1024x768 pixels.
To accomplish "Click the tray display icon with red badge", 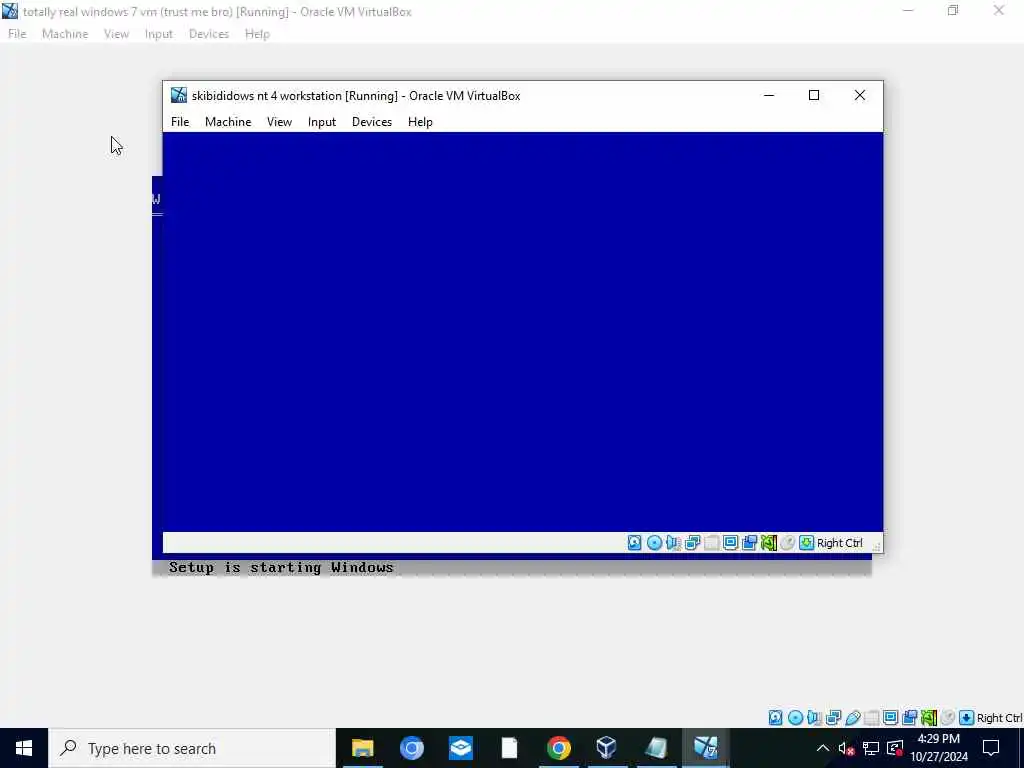I will click(895, 748).
